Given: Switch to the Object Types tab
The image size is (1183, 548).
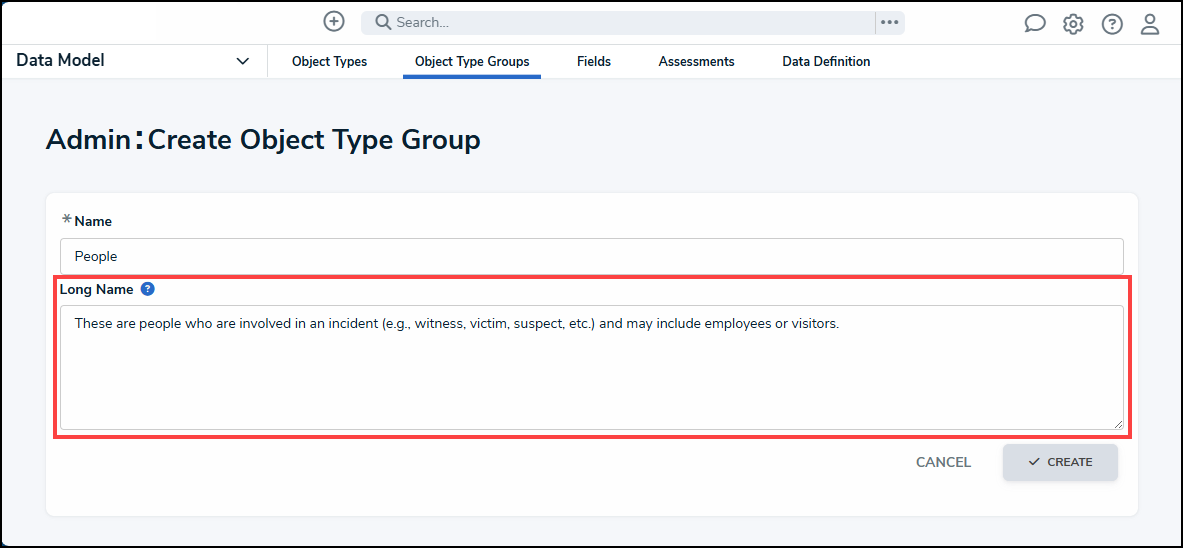Looking at the screenshot, I should click(329, 62).
